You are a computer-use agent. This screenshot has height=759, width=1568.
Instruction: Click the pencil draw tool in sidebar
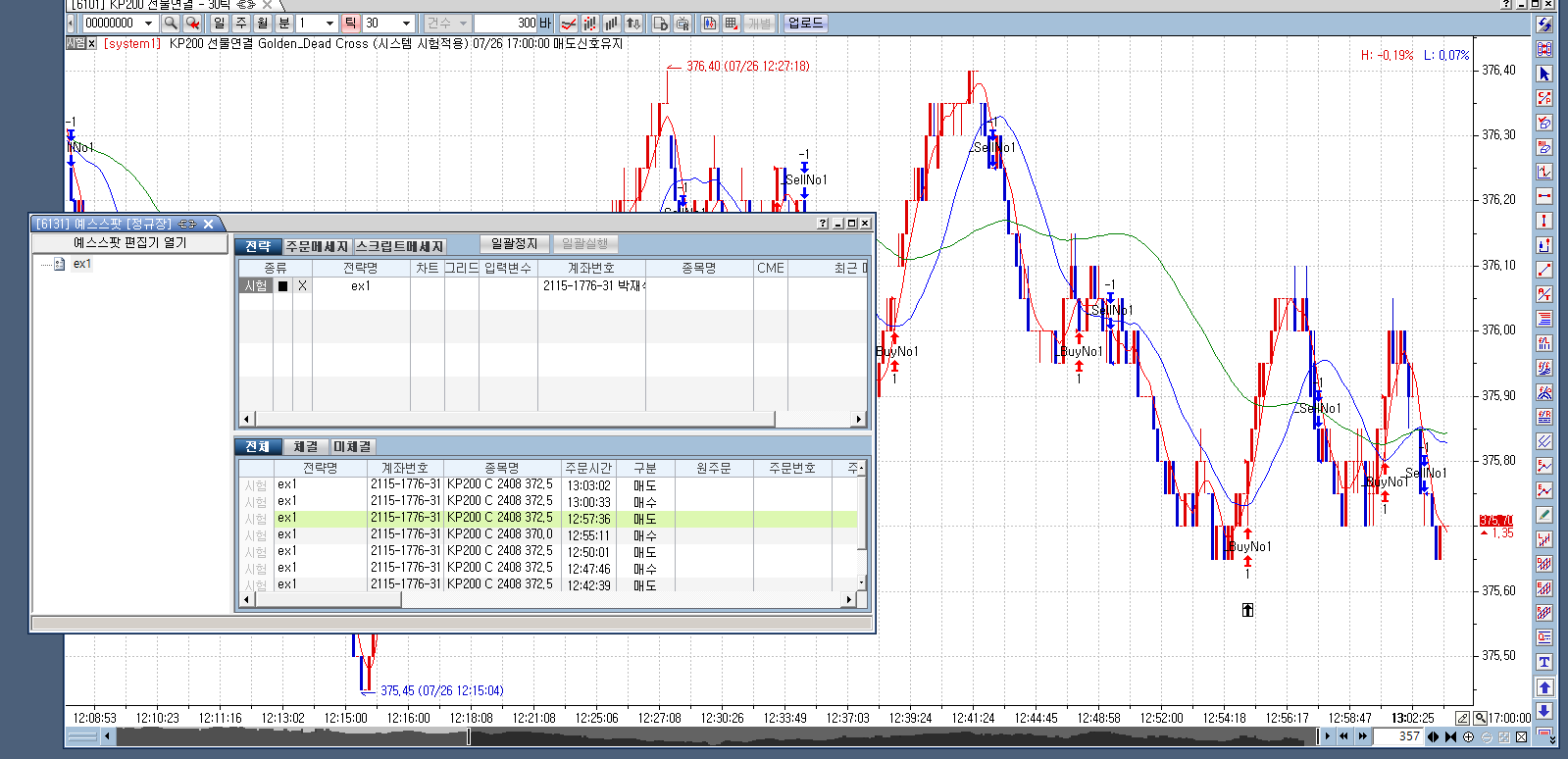(1544, 515)
